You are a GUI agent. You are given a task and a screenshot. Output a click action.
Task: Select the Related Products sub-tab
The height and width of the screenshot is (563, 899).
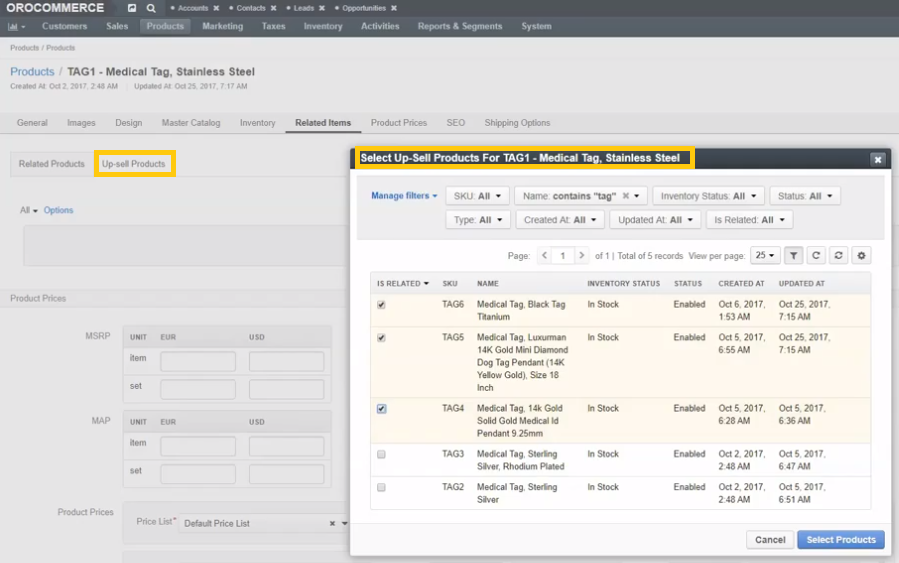point(52,164)
